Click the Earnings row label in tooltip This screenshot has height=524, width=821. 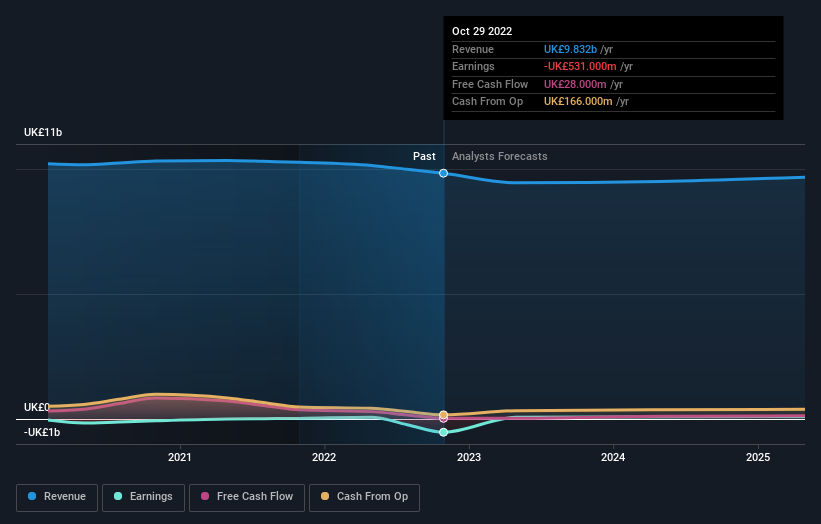(x=473, y=66)
